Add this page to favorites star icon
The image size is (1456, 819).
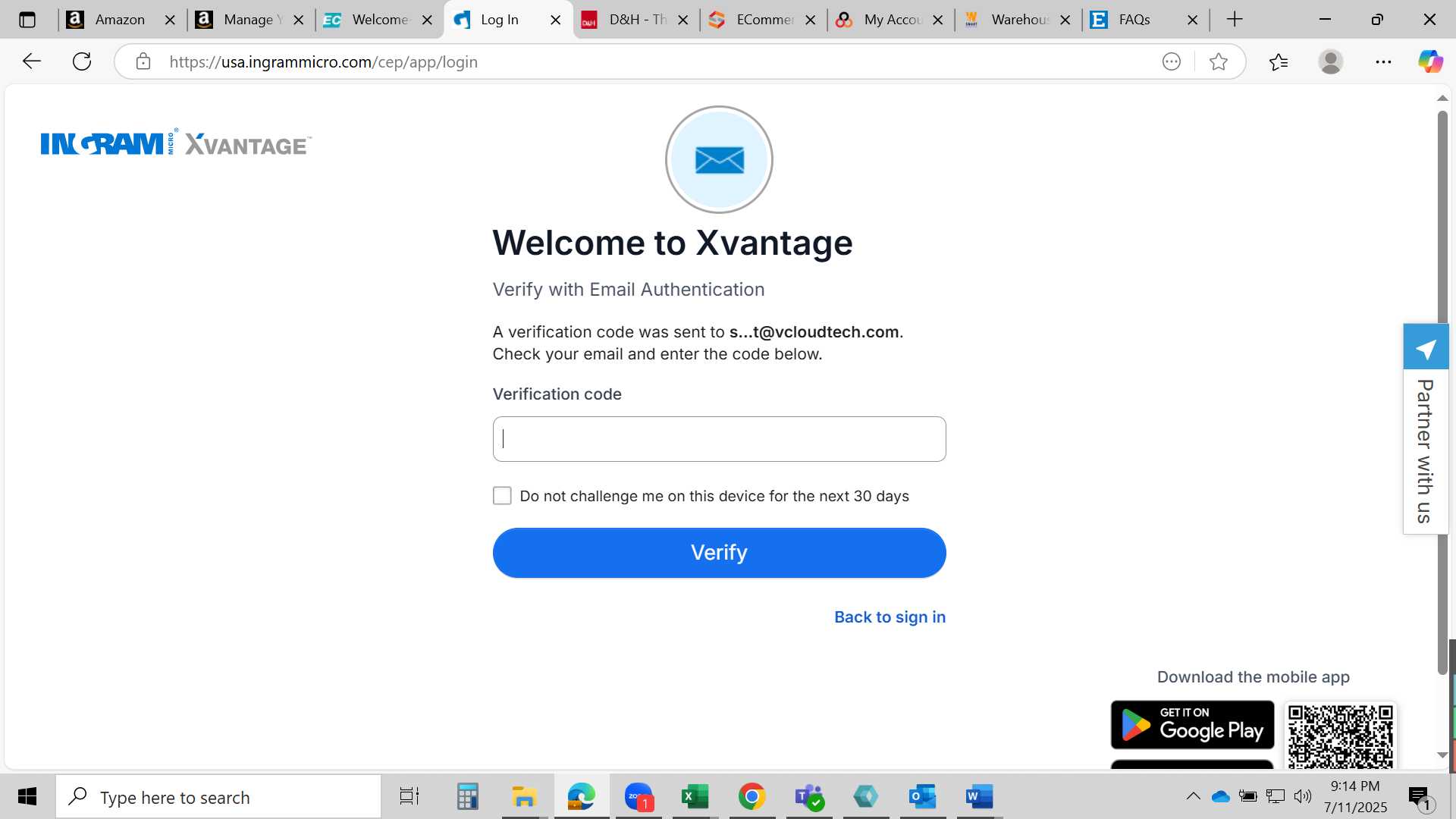(x=1219, y=61)
